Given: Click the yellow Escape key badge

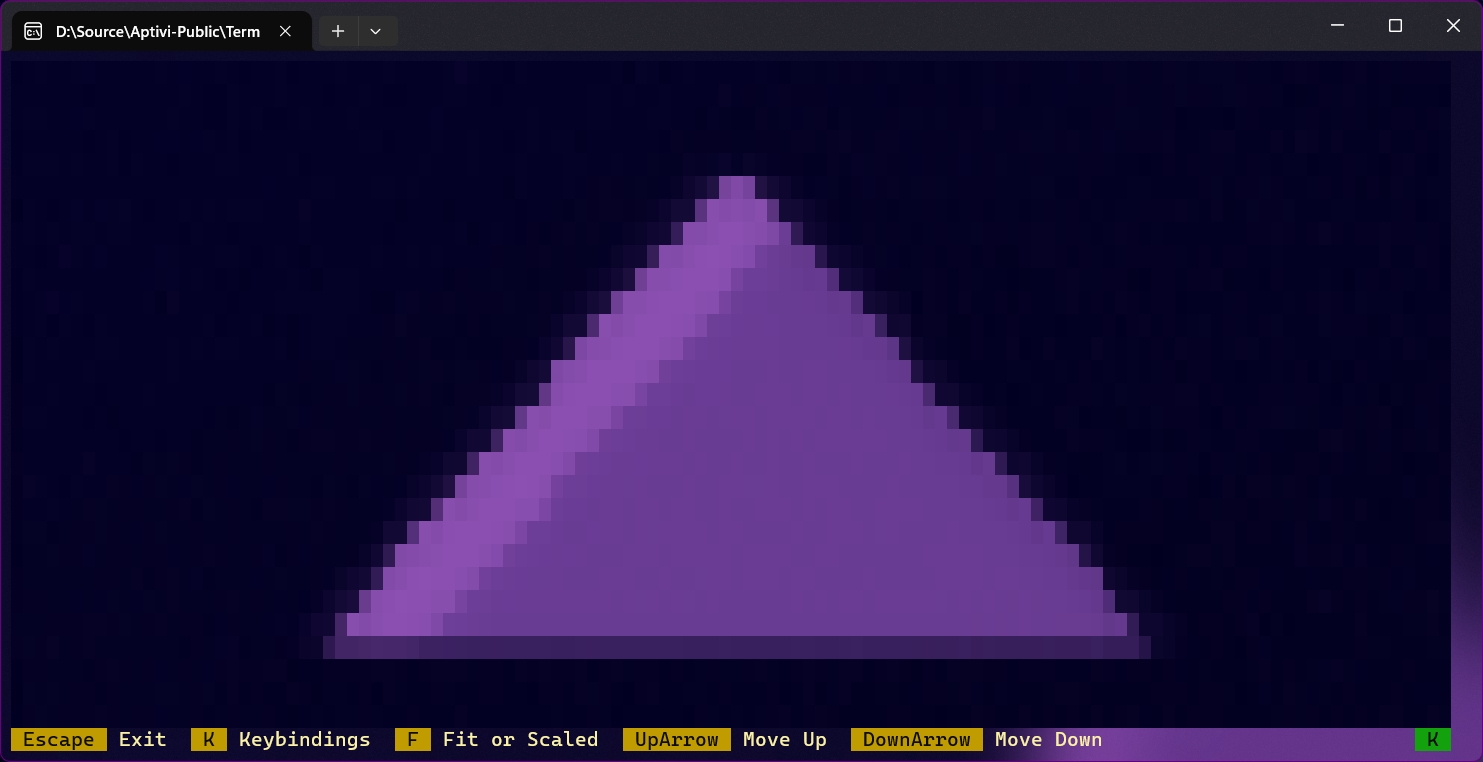Looking at the screenshot, I should coord(59,740).
